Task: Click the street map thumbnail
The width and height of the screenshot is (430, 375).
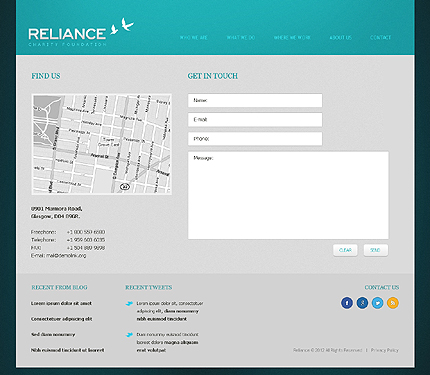Action: tap(102, 144)
